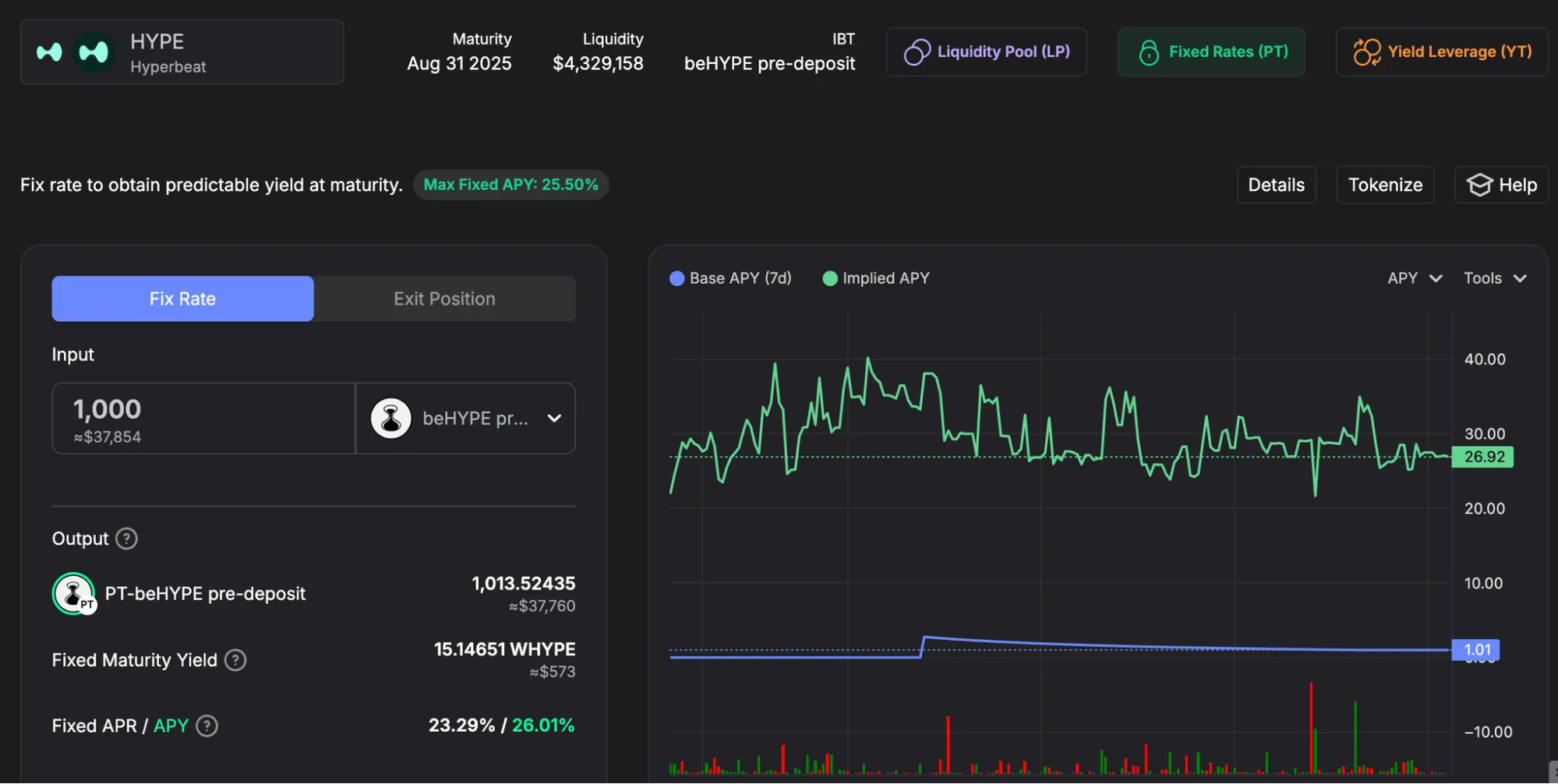1558x784 pixels.
Task: Click the Fixed Rates (PT) lock icon
Action: 1149,51
